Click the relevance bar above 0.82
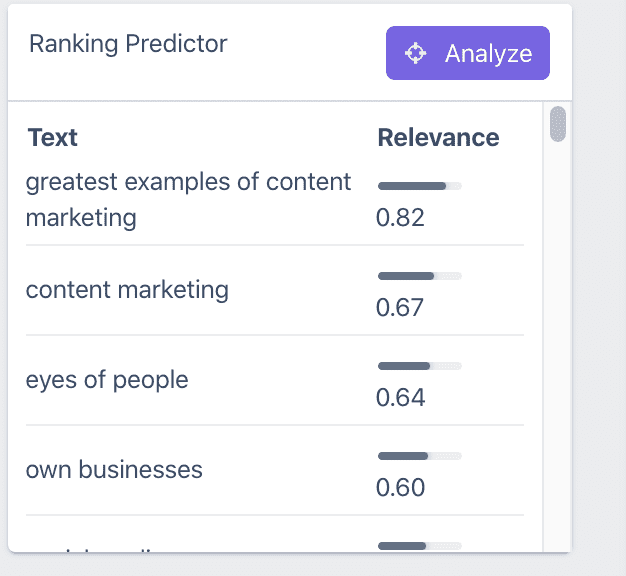 (x=419, y=186)
